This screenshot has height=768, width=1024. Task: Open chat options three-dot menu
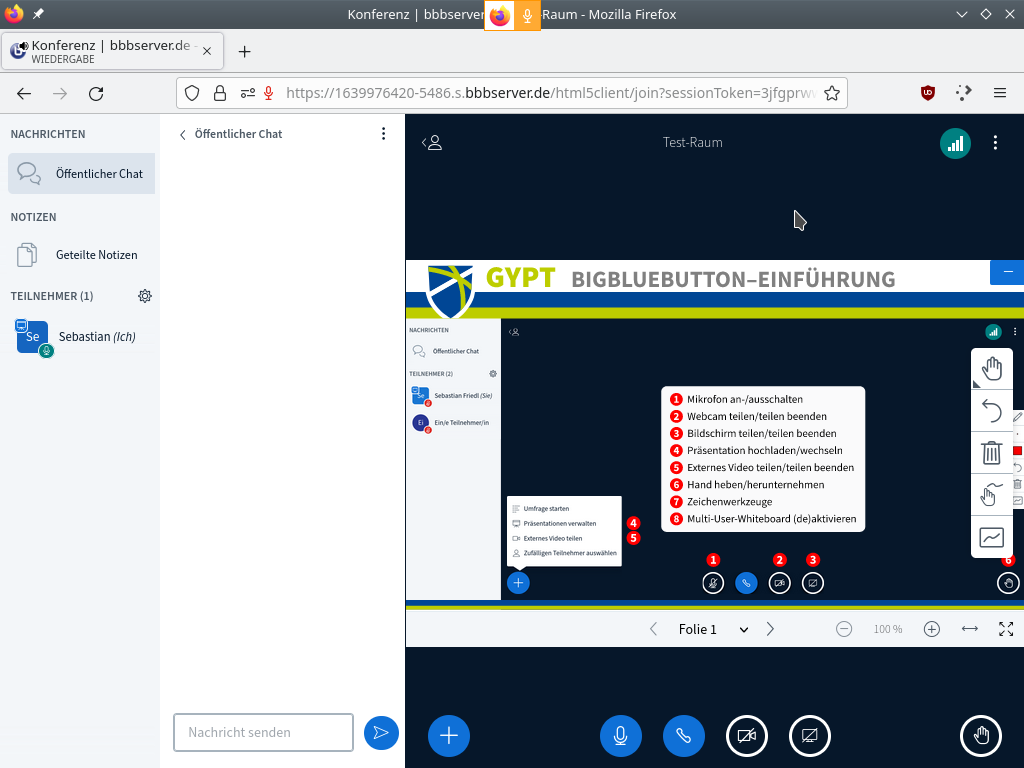[384, 134]
